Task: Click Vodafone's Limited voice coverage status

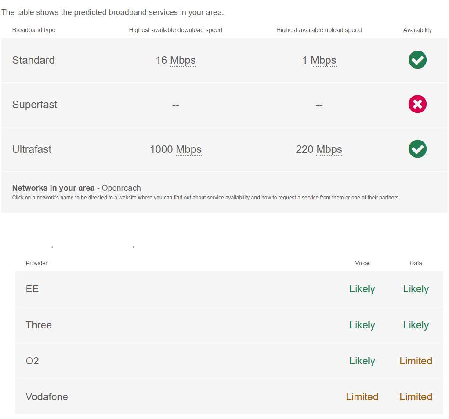Action: click(362, 397)
